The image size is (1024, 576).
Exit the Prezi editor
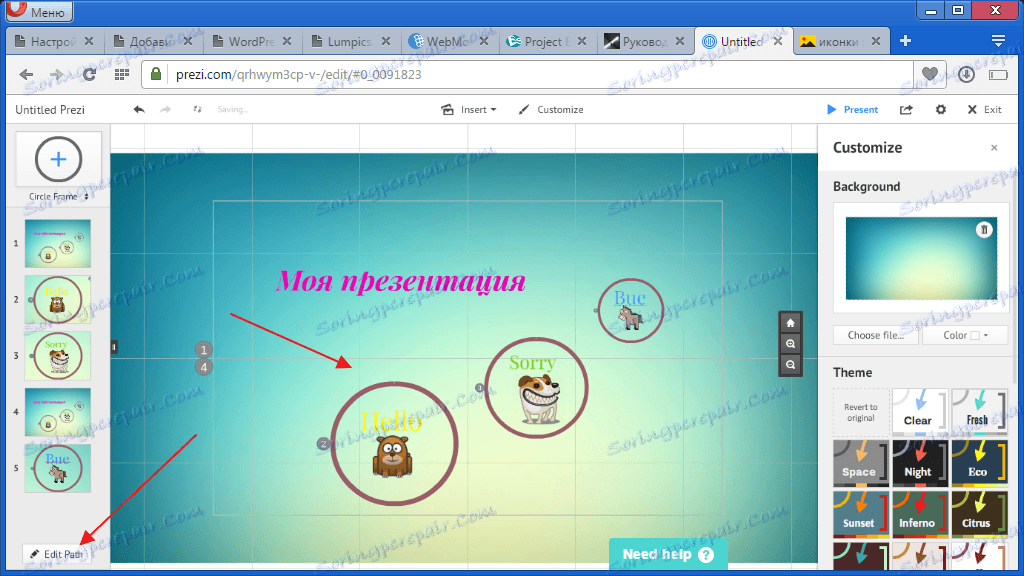[985, 110]
